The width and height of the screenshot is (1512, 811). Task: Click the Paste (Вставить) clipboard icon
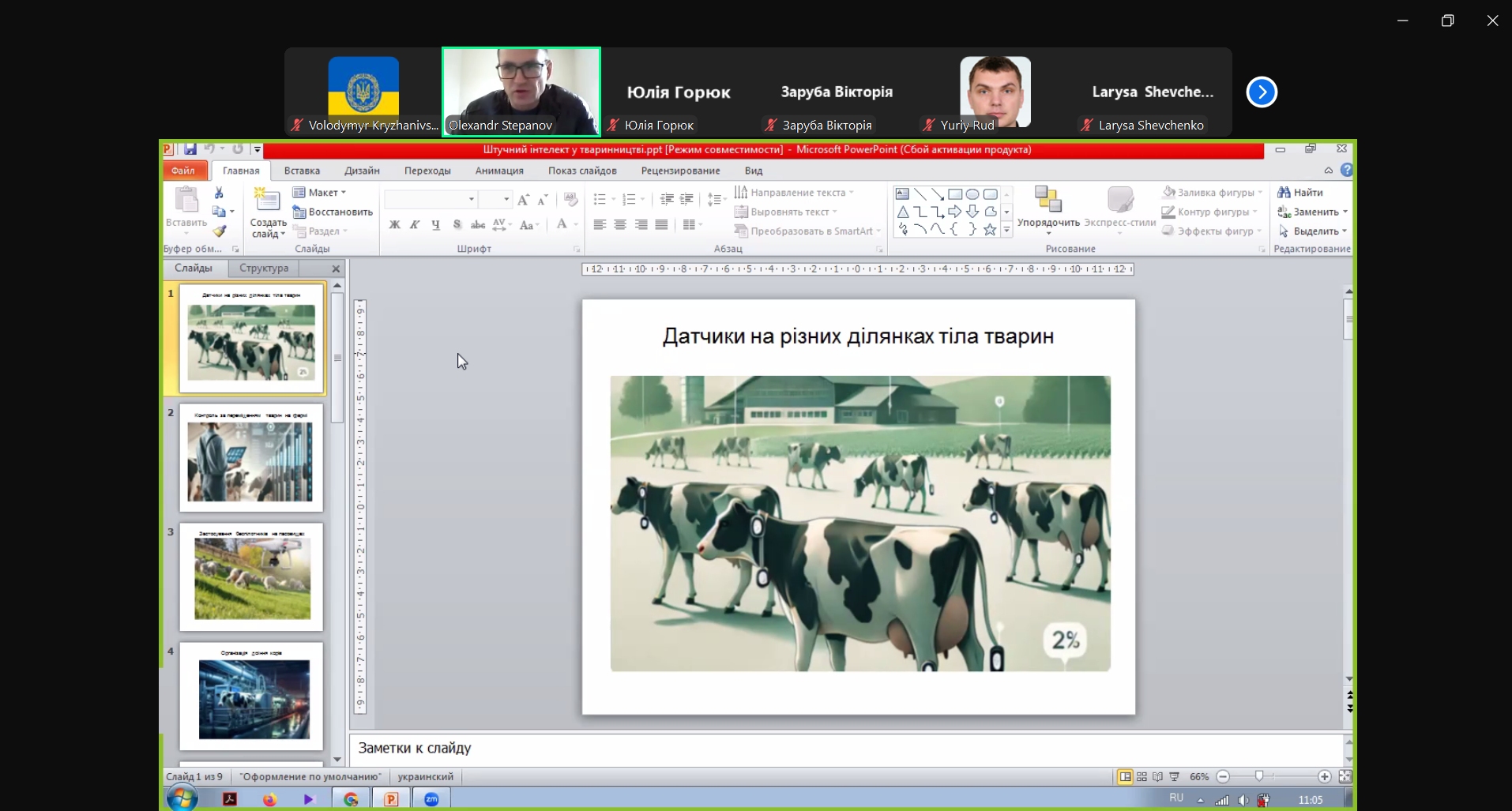(x=186, y=201)
